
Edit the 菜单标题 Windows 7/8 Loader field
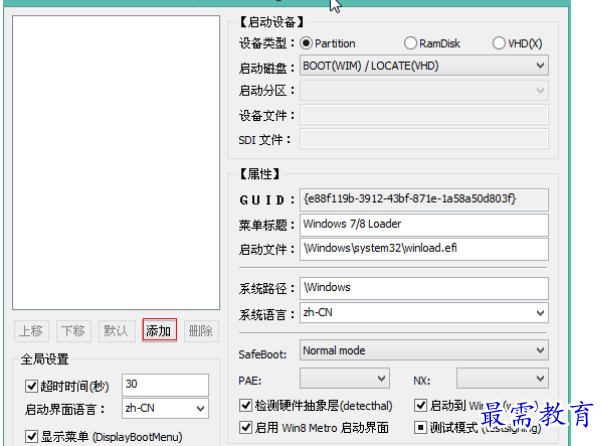tap(424, 225)
